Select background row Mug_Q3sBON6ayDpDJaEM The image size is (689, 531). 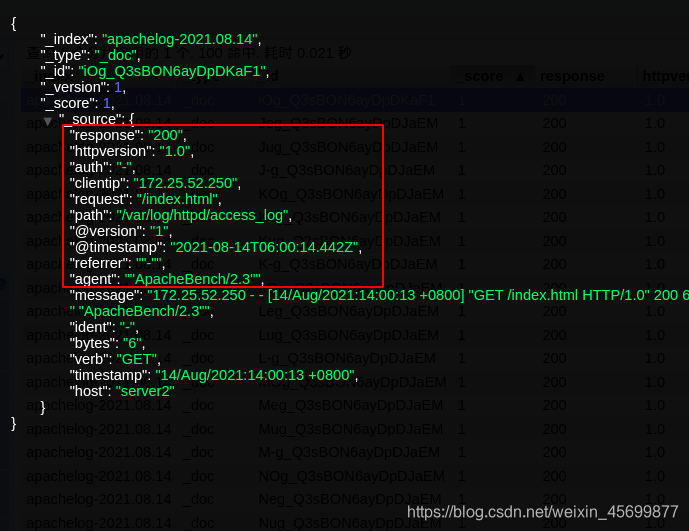[x=355, y=429]
